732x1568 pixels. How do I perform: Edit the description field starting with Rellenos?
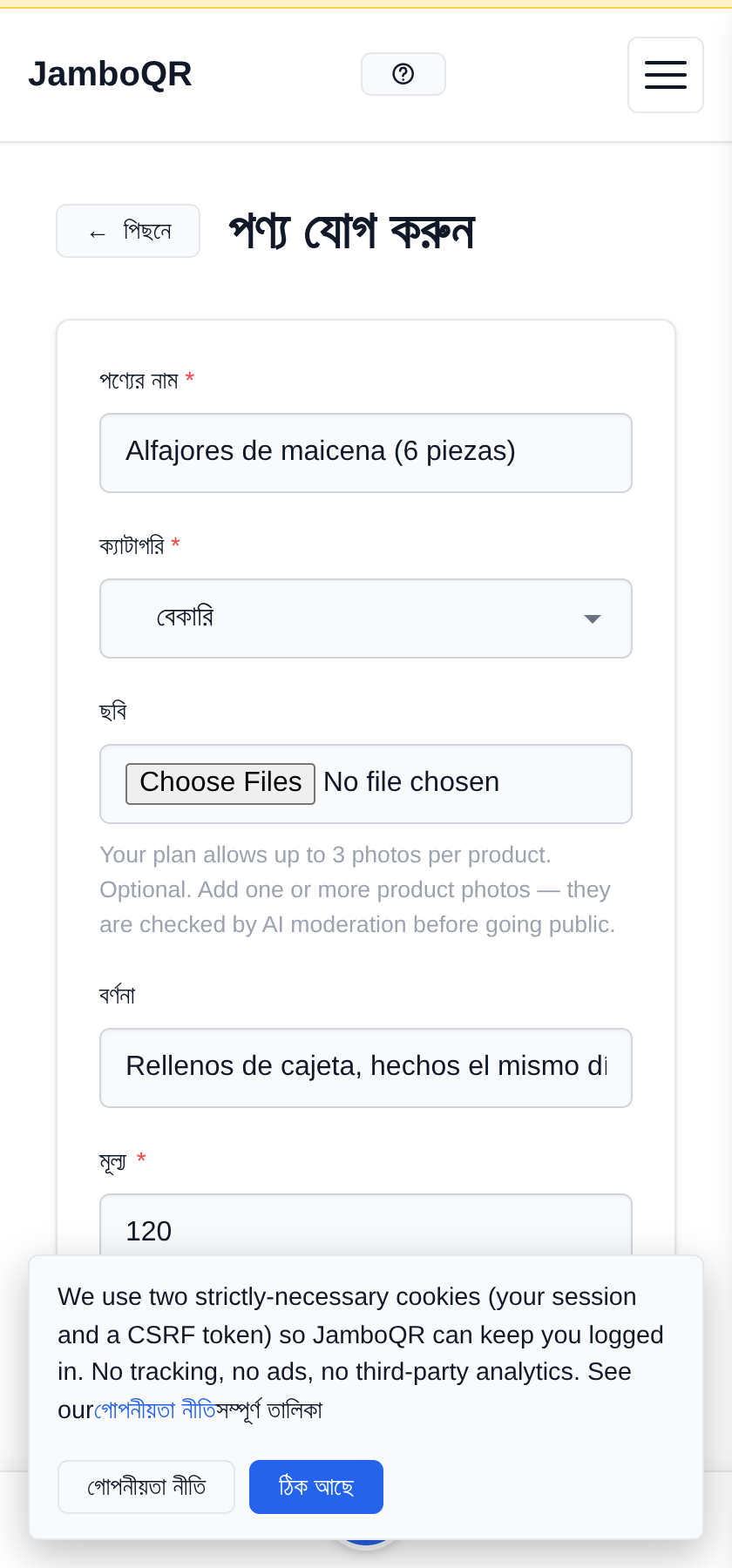[366, 1068]
